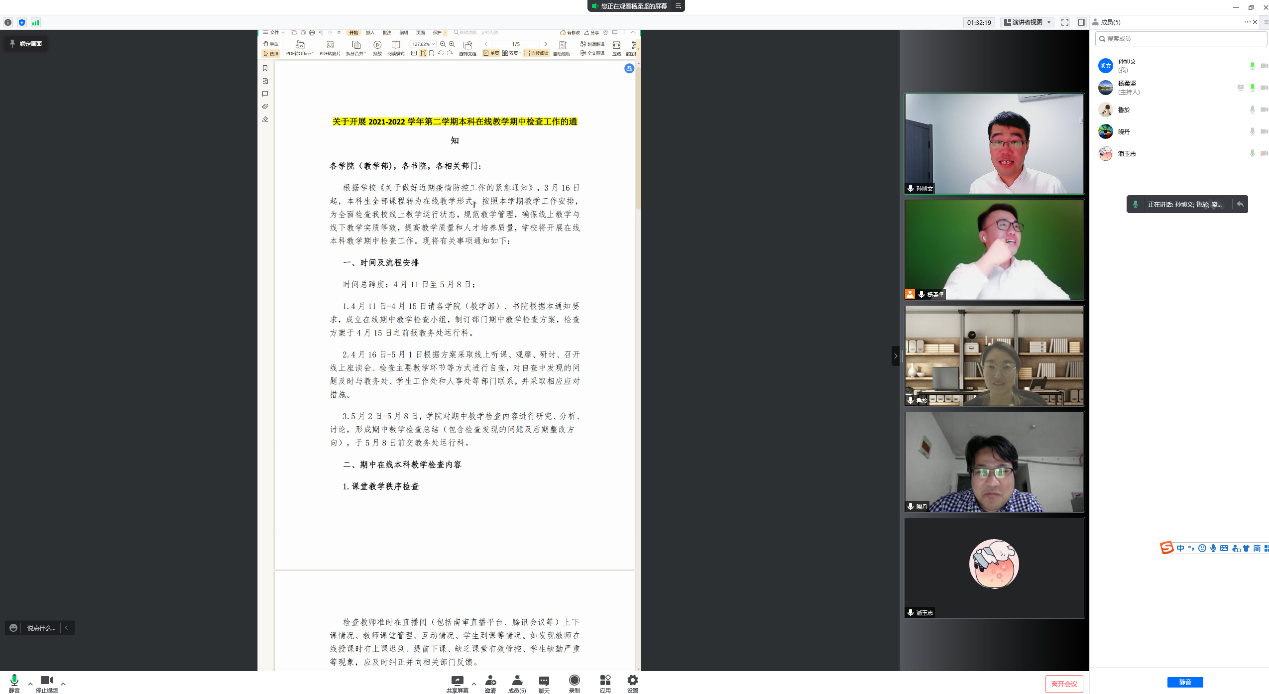Viewport: 1269px width, 694px height.
Task: Click the Share Screen icon
Action: [x=457, y=681]
